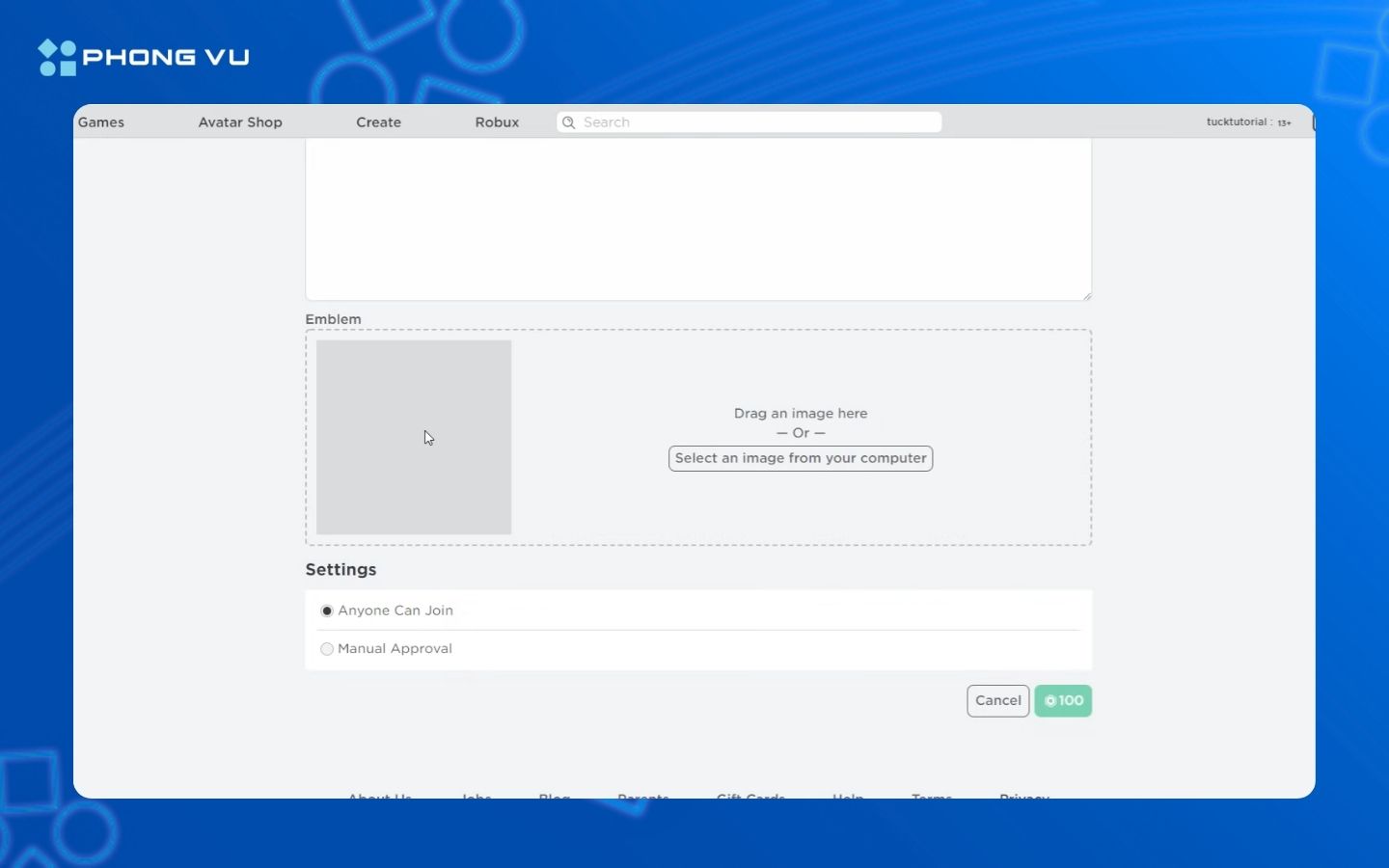Open the Gift Cards footer link
This screenshot has height=868, width=1389.
tap(750, 796)
